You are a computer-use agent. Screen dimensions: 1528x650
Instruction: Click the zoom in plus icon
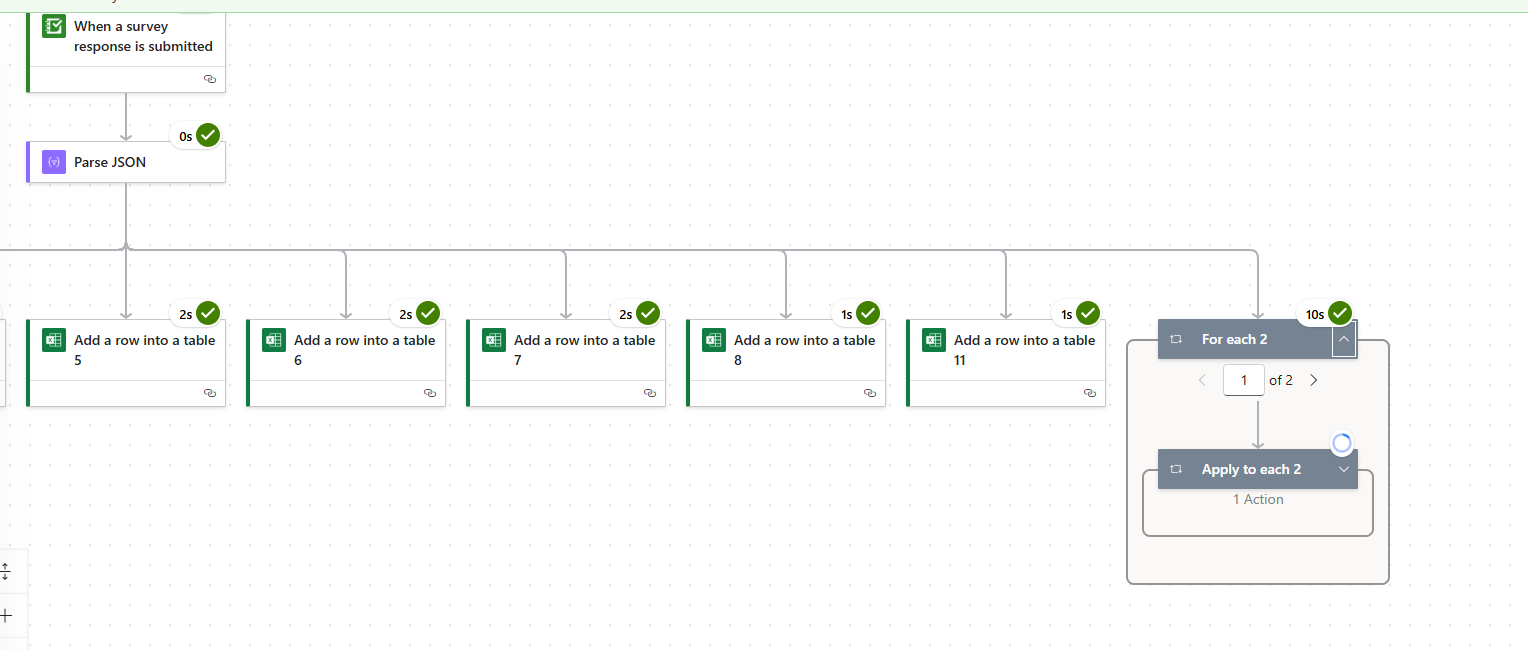point(5,616)
